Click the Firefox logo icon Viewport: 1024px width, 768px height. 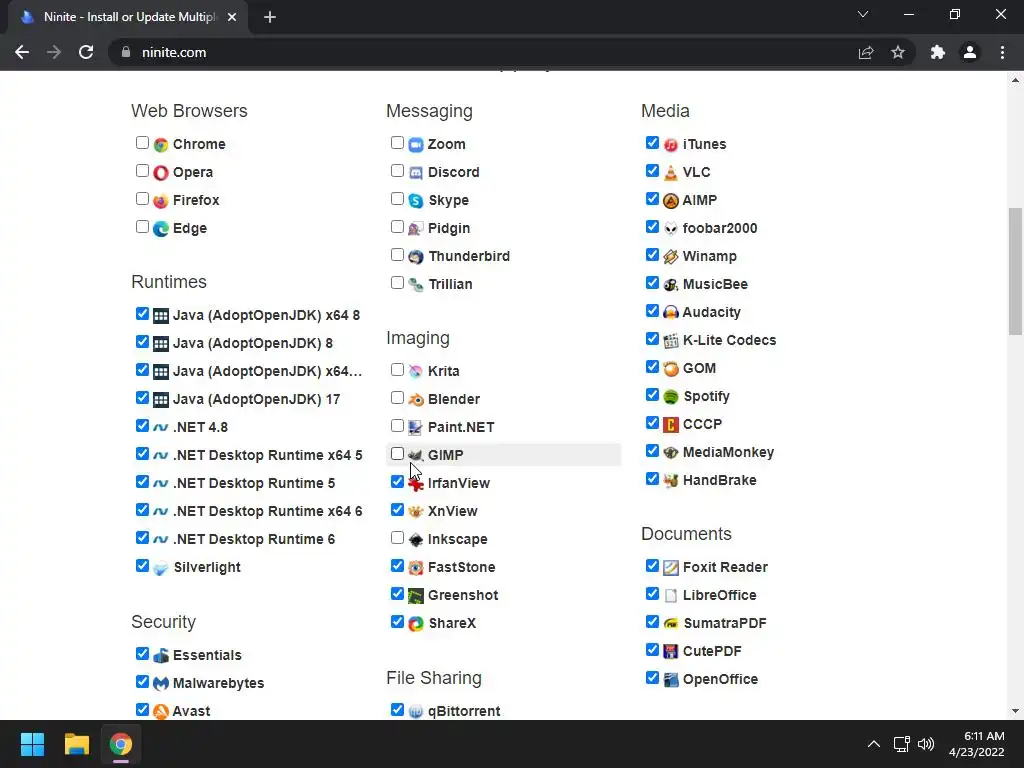[x=161, y=200]
